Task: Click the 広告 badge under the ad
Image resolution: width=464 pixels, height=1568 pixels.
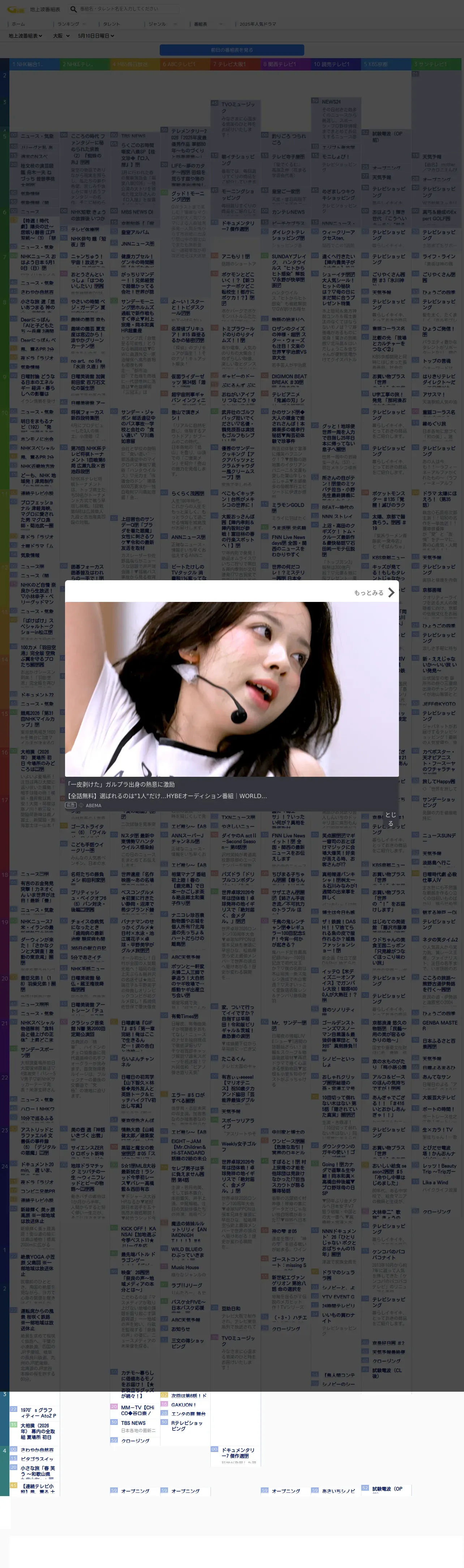Action: pos(70,805)
